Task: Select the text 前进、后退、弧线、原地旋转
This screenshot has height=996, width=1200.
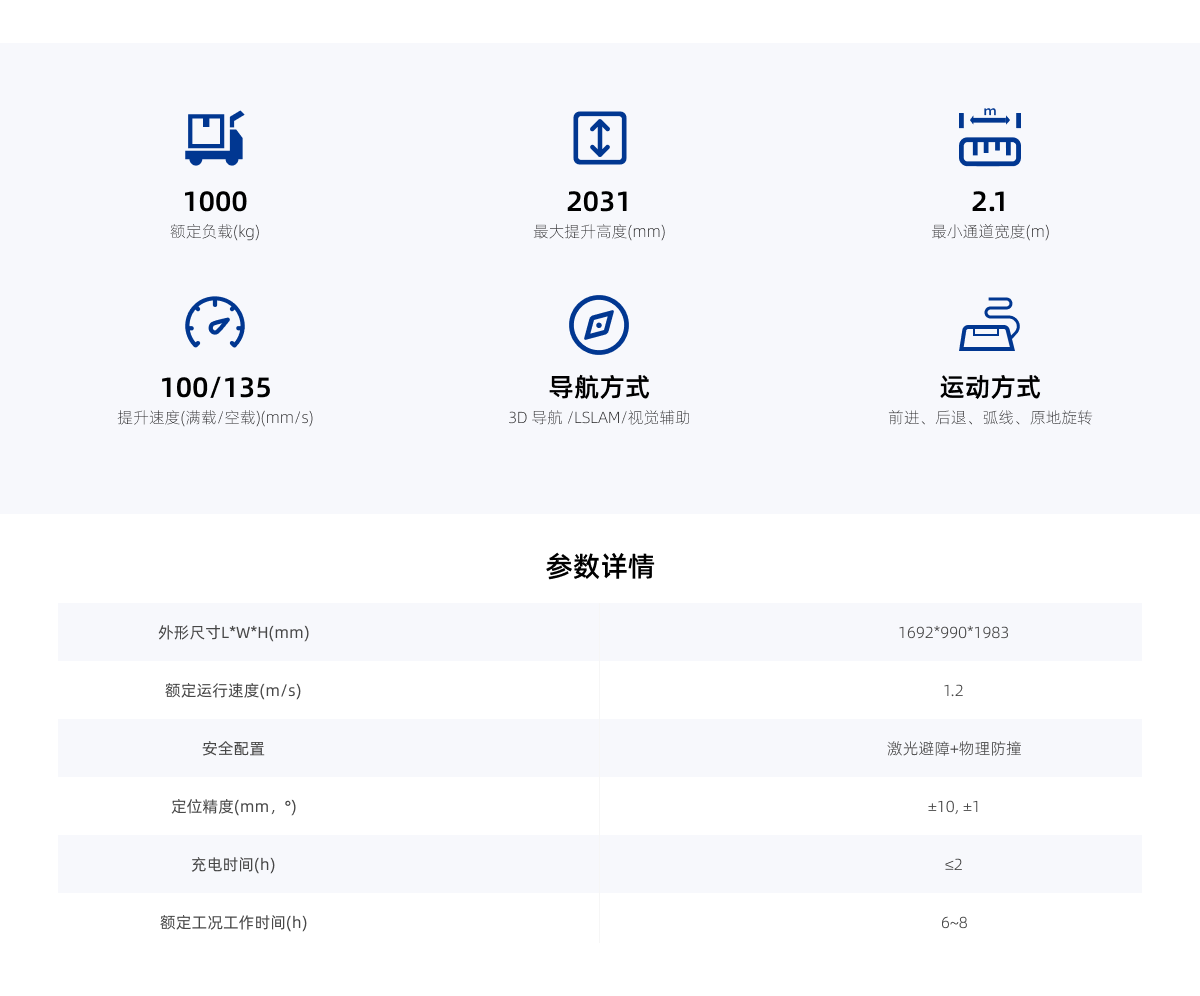Action: (x=990, y=418)
